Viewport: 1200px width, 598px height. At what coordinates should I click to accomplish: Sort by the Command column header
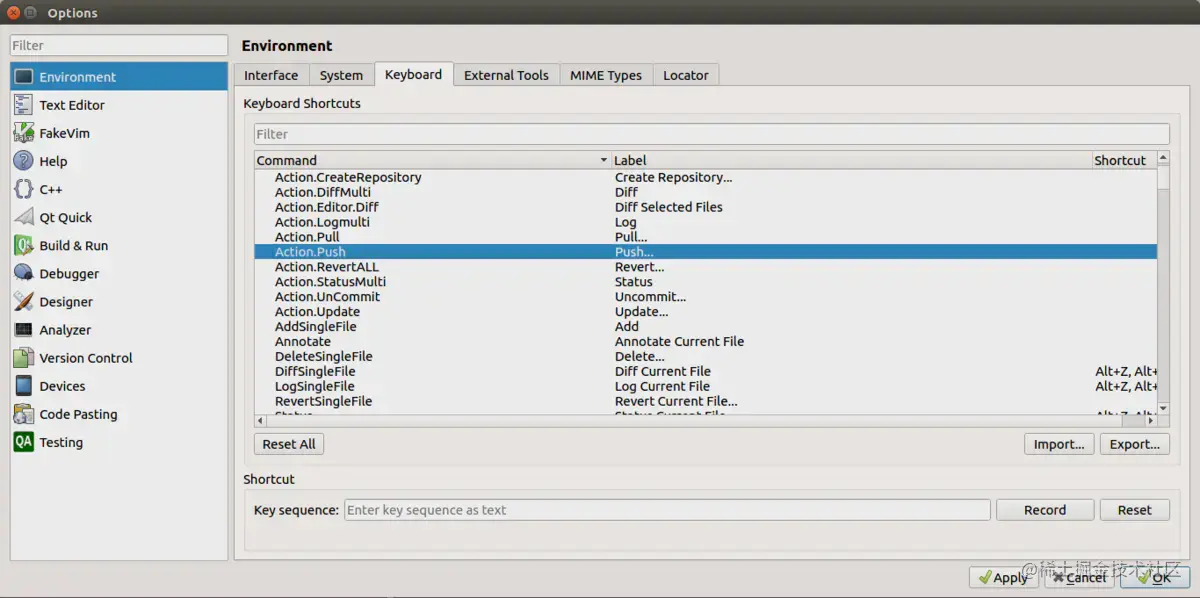tap(432, 160)
